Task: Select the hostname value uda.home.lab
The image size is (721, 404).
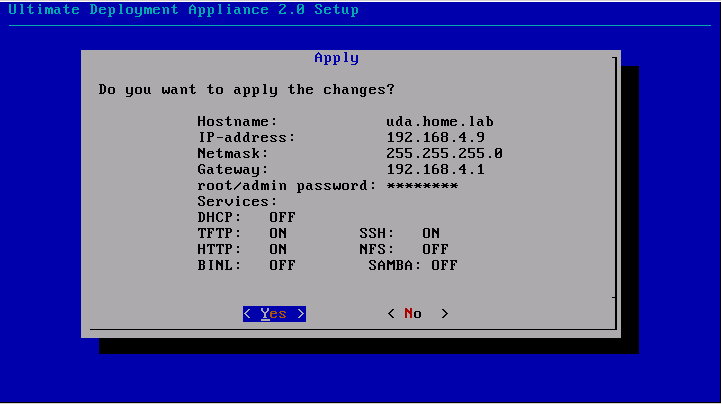Action: pyautogui.click(x=440, y=122)
